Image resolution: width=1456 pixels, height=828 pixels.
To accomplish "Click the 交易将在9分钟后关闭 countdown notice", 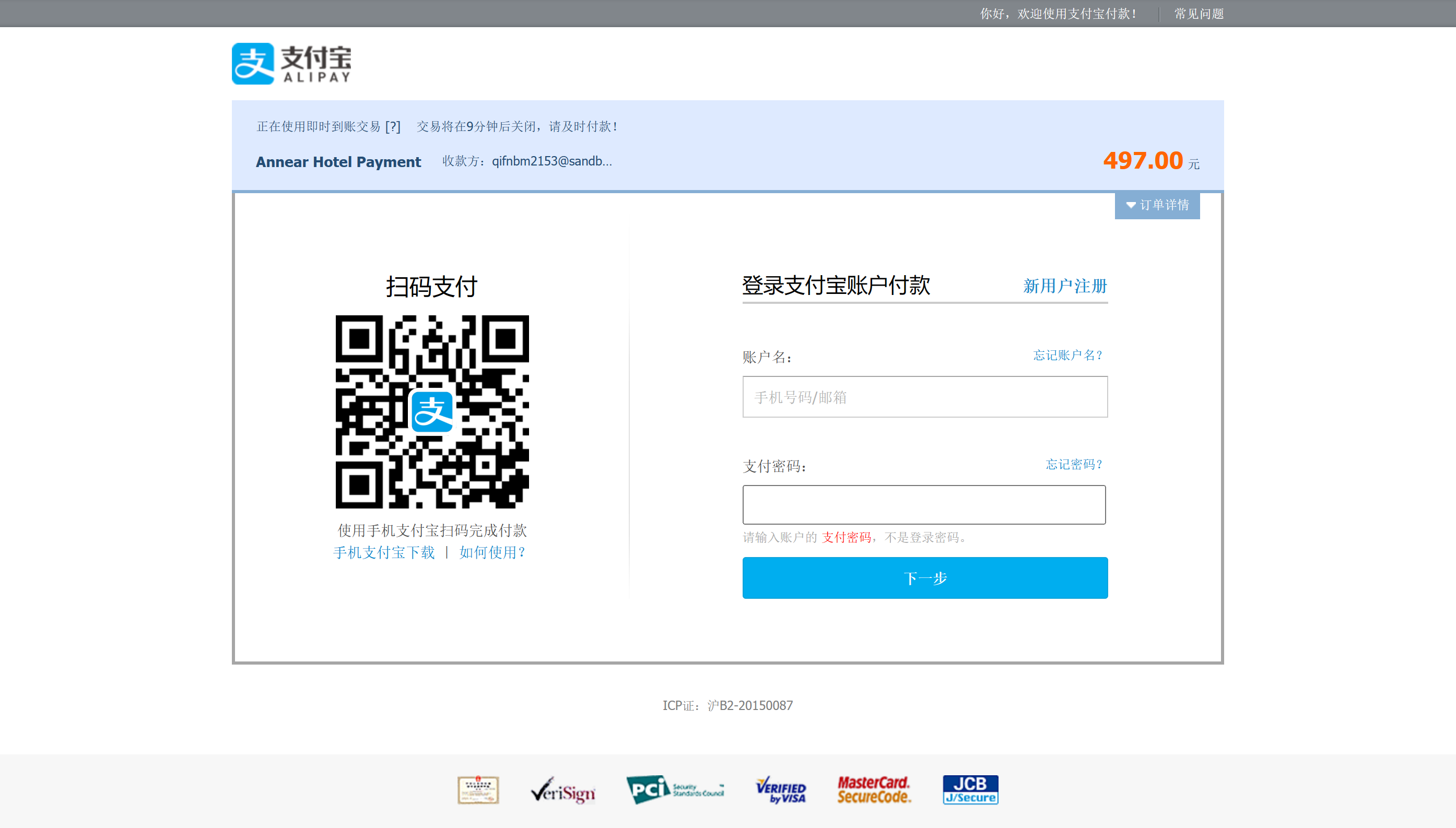I will click(x=517, y=126).
